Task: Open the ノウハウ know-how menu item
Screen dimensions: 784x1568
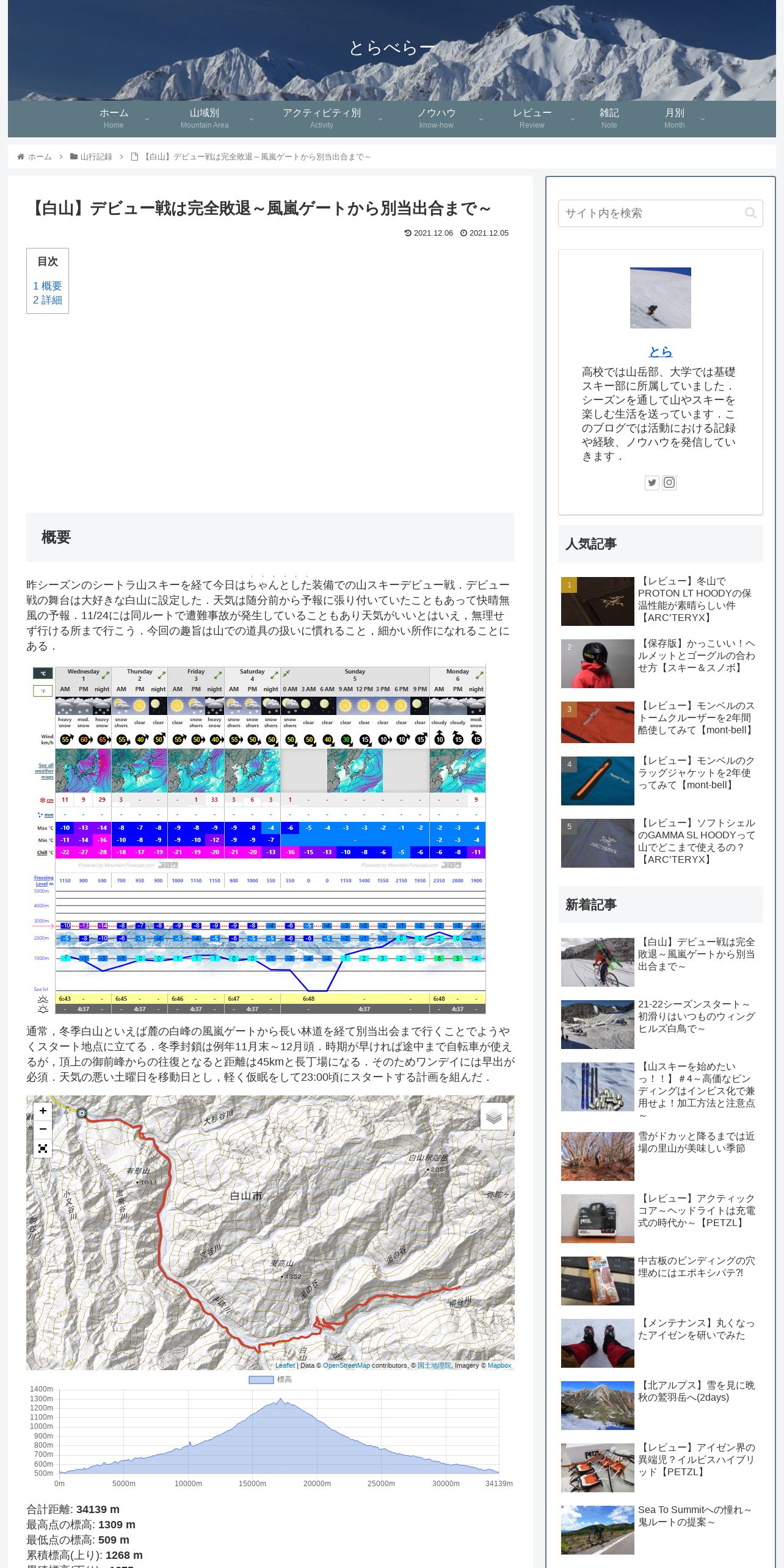Action: [437, 118]
